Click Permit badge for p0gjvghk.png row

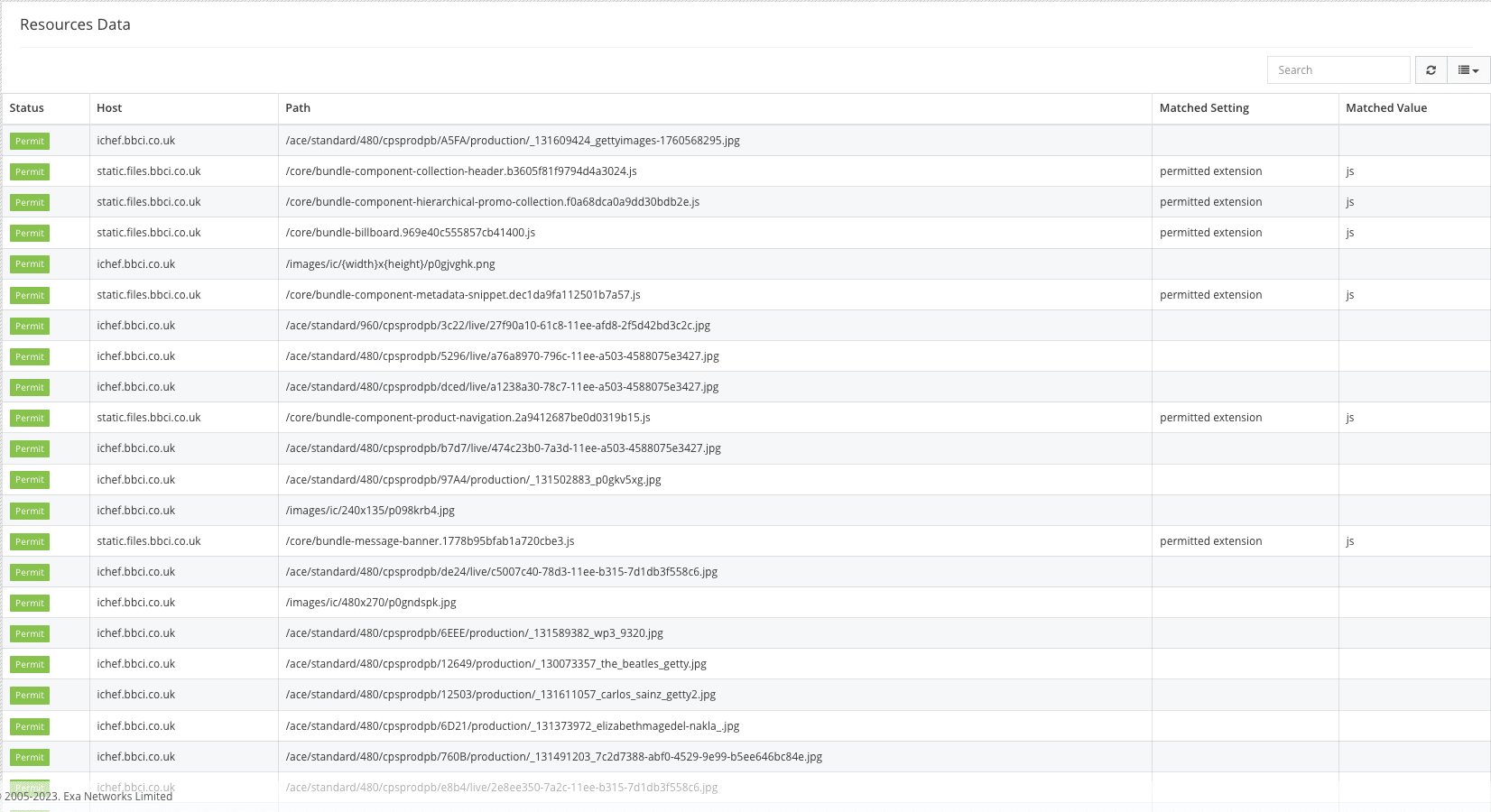pos(30,264)
